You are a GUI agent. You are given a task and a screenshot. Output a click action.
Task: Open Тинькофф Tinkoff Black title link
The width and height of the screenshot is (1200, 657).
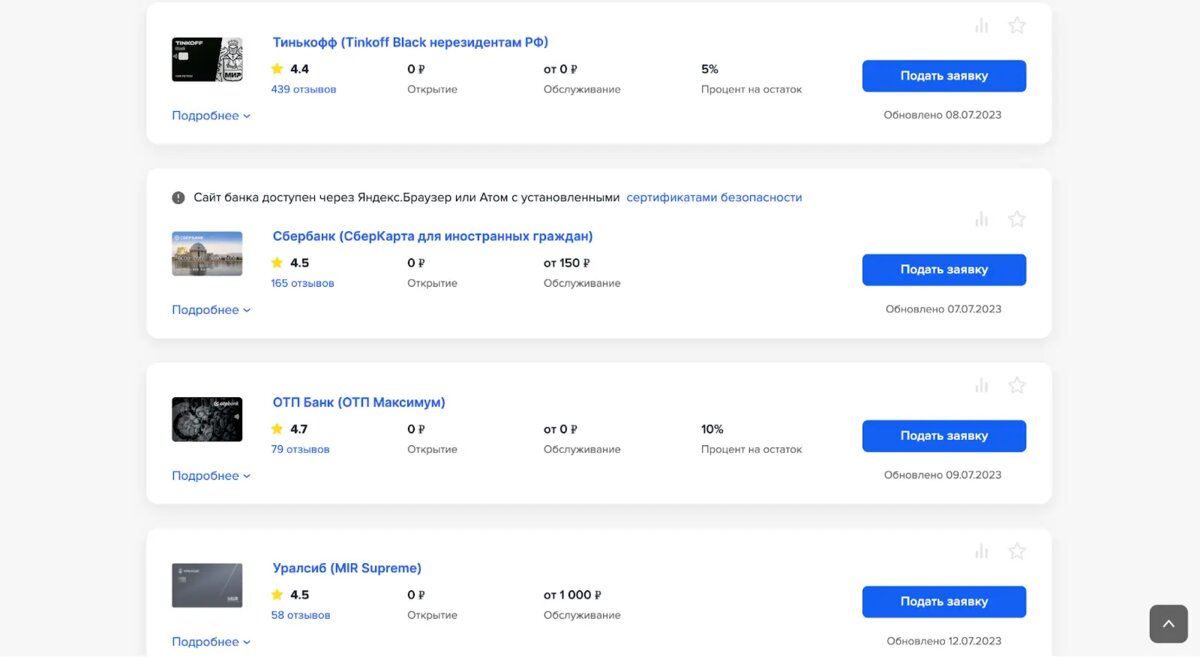410,42
